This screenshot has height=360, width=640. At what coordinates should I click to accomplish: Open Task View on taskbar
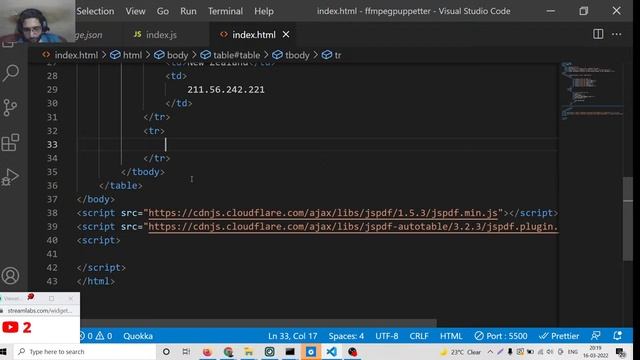pyautogui.click(x=186, y=352)
